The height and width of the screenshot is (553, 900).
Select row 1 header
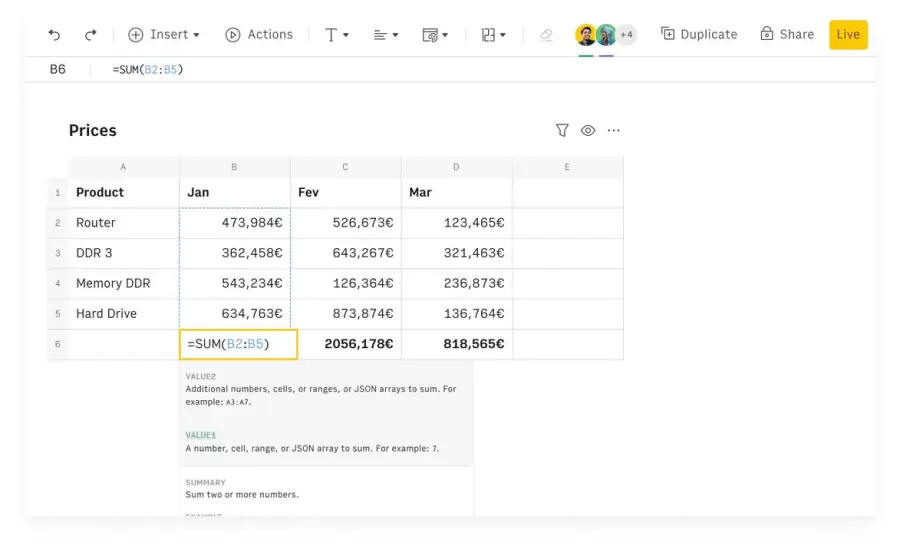click(57, 192)
